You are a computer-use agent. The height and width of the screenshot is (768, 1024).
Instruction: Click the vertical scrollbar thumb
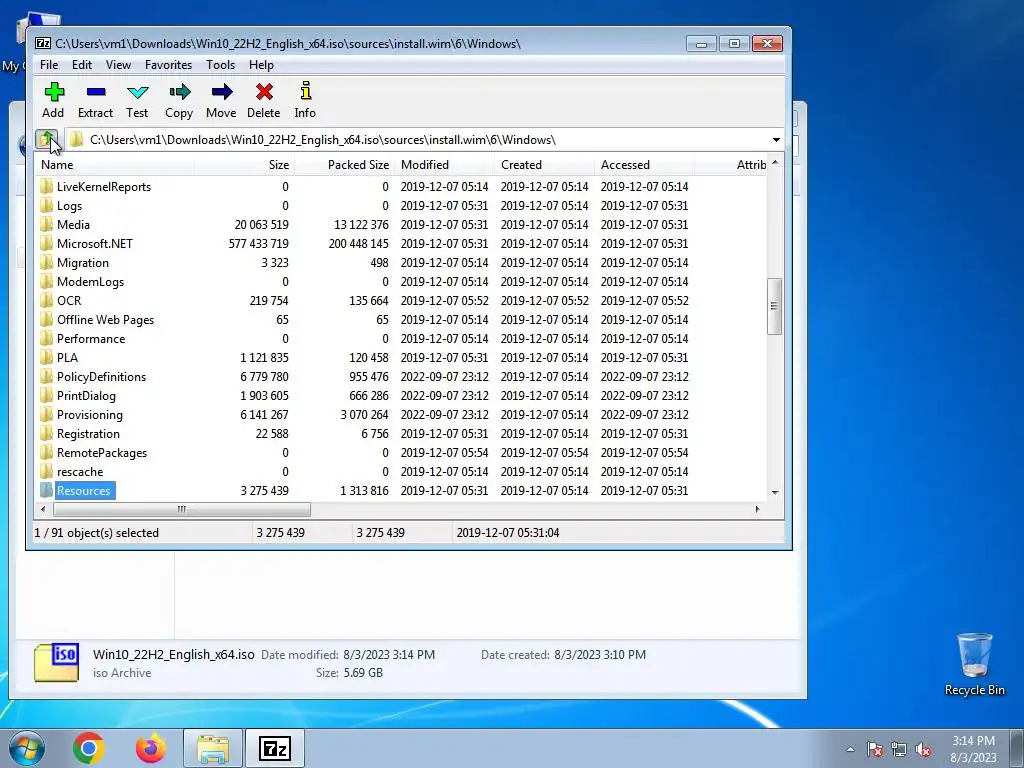point(775,306)
